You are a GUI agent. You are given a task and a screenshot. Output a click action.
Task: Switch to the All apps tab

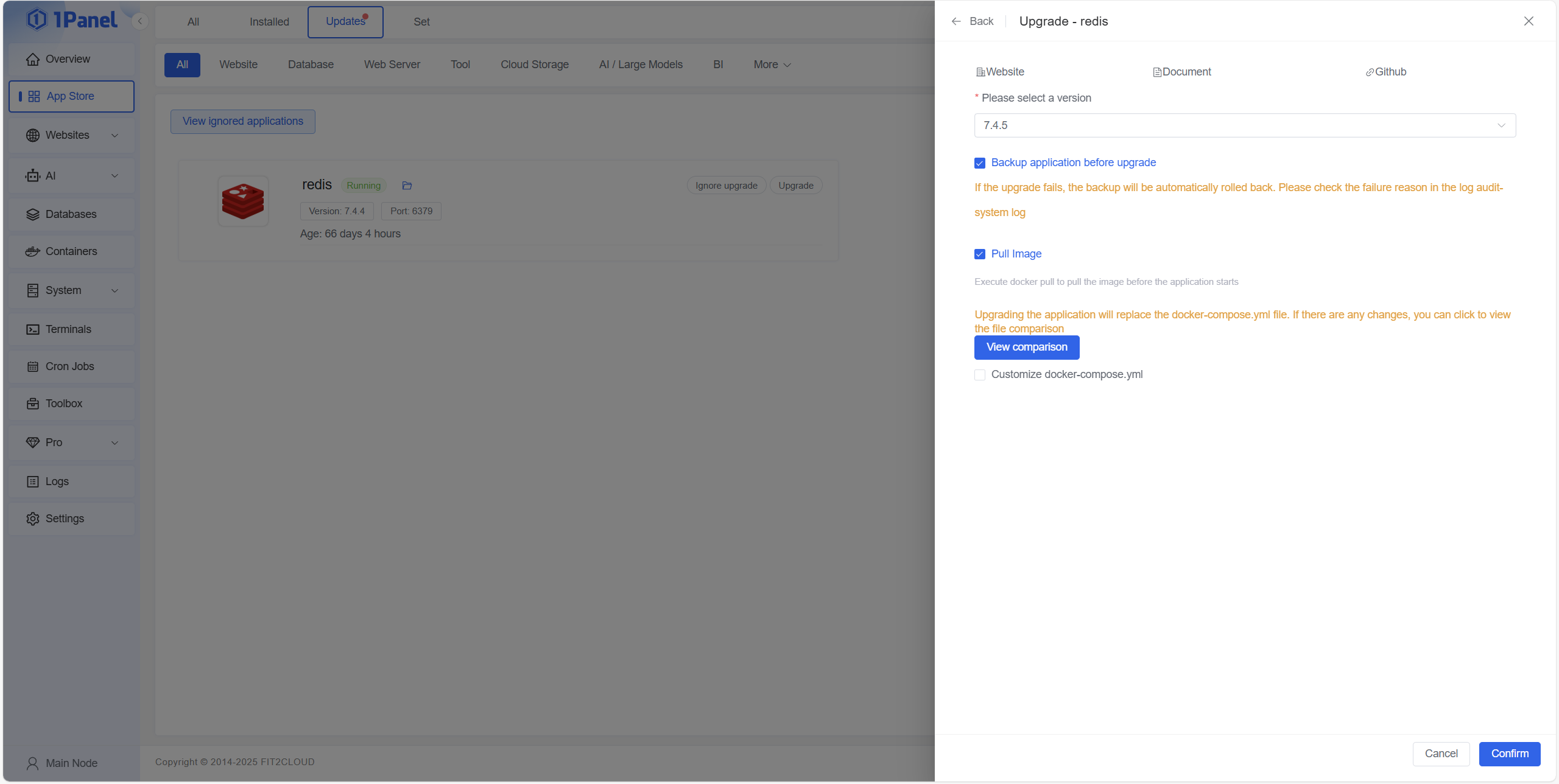click(x=193, y=22)
